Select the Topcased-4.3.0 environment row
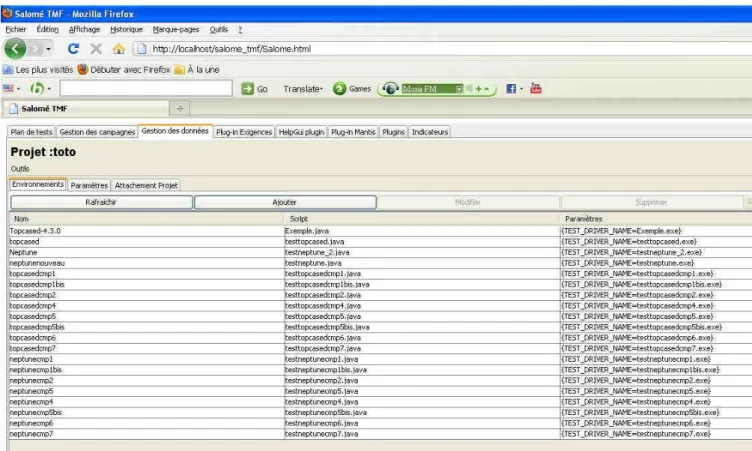The height and width of the screenshot is (451, 752). 381,231
